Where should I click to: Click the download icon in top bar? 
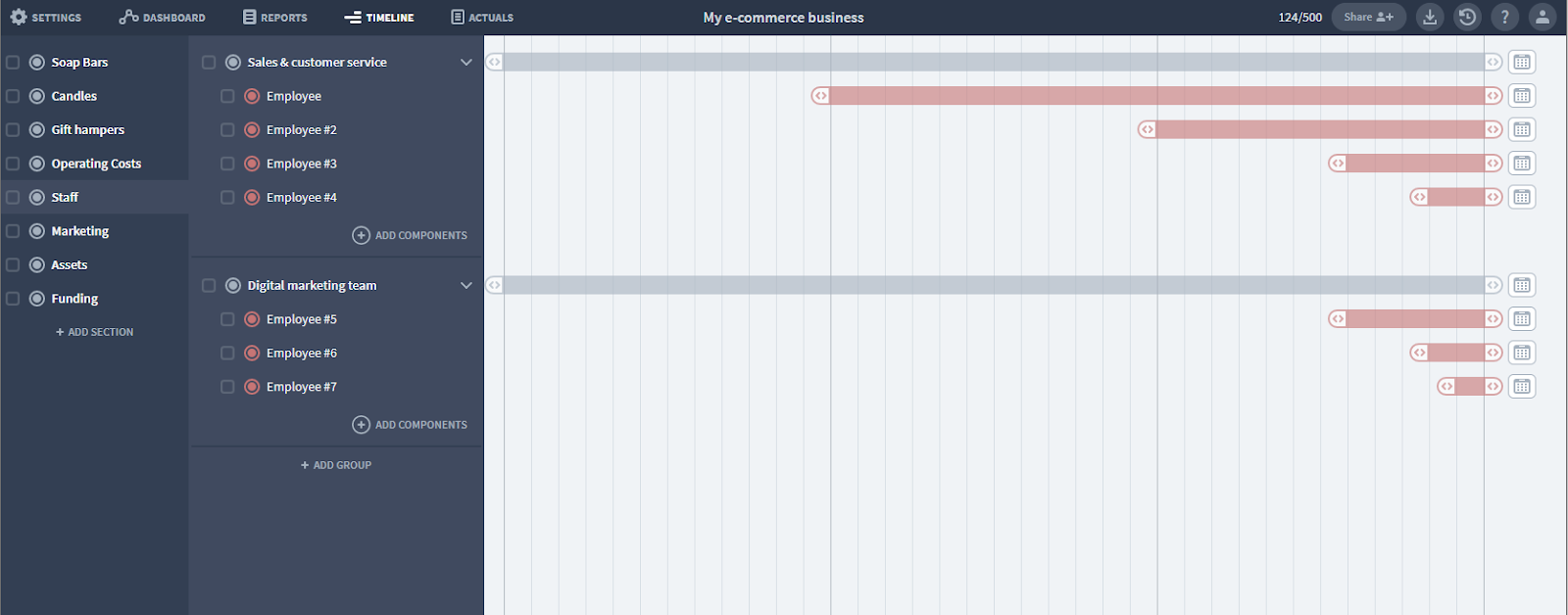pyautogui.click(x=1430, y=17)
